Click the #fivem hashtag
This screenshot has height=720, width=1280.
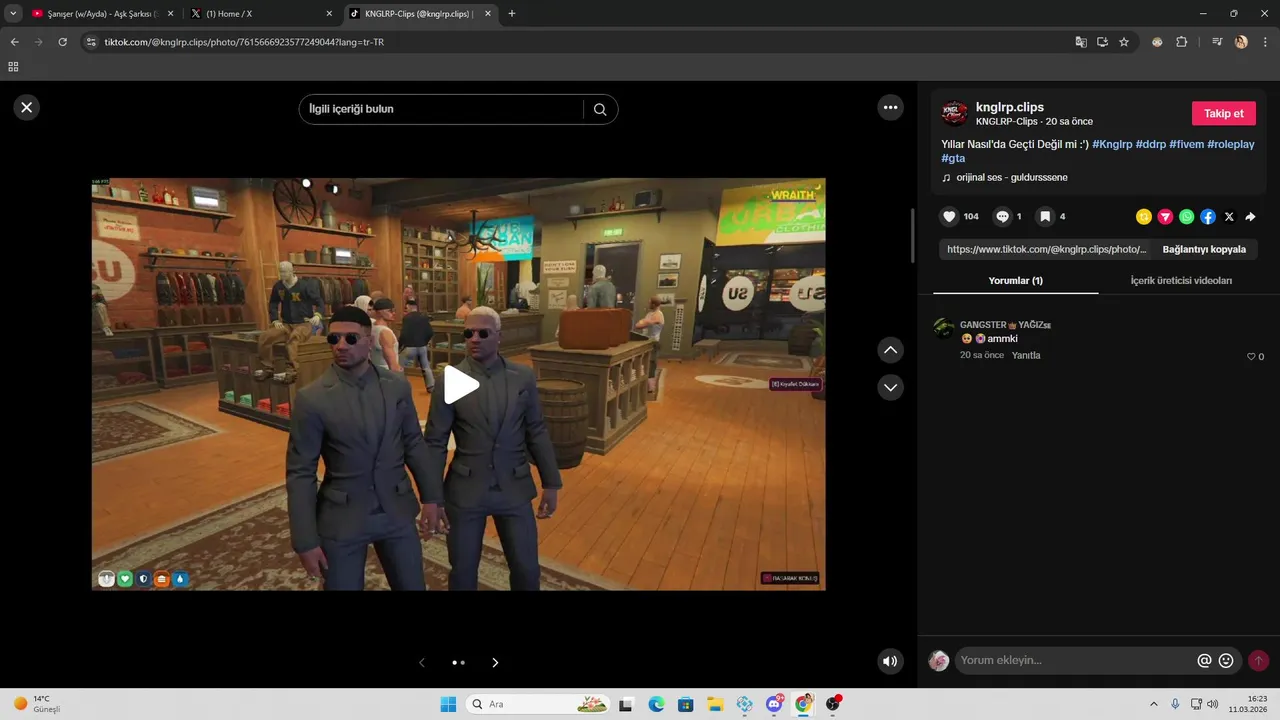[x=1186, y=144]
